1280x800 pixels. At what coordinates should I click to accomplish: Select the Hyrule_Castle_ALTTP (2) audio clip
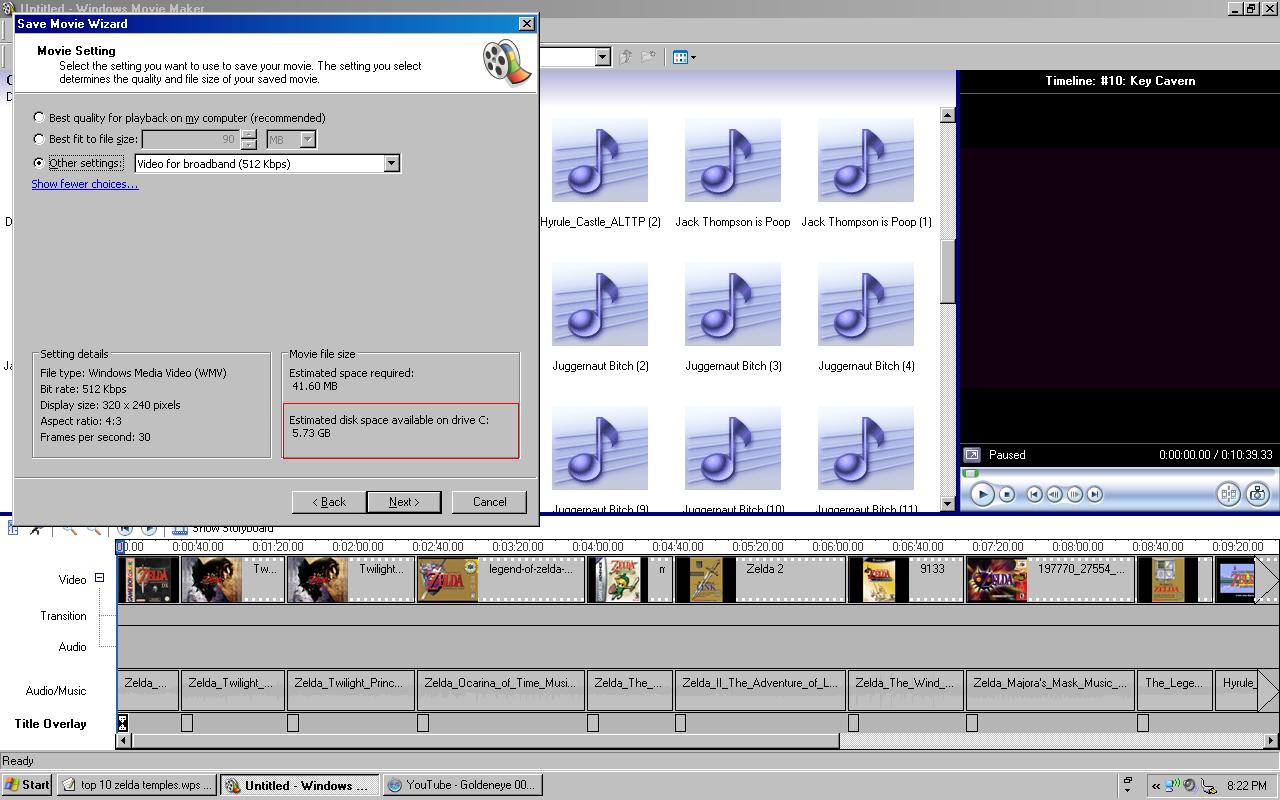click(x=600, y=173)
